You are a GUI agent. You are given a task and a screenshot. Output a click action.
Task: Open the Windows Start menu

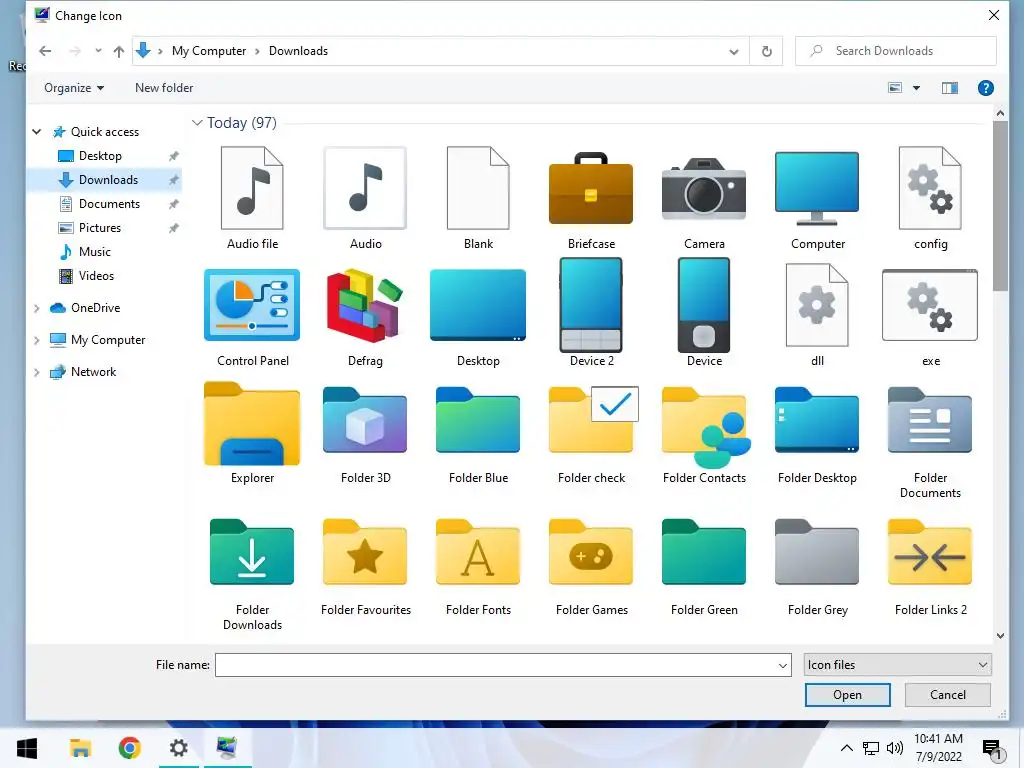pos(27,748)
